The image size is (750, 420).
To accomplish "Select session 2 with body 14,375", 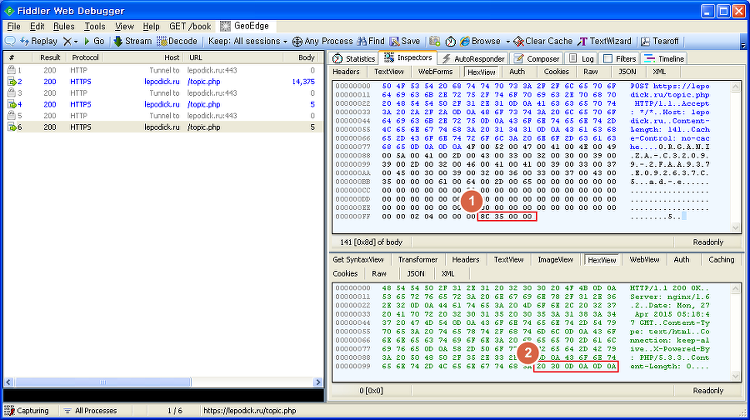I will tap(163, 82).
